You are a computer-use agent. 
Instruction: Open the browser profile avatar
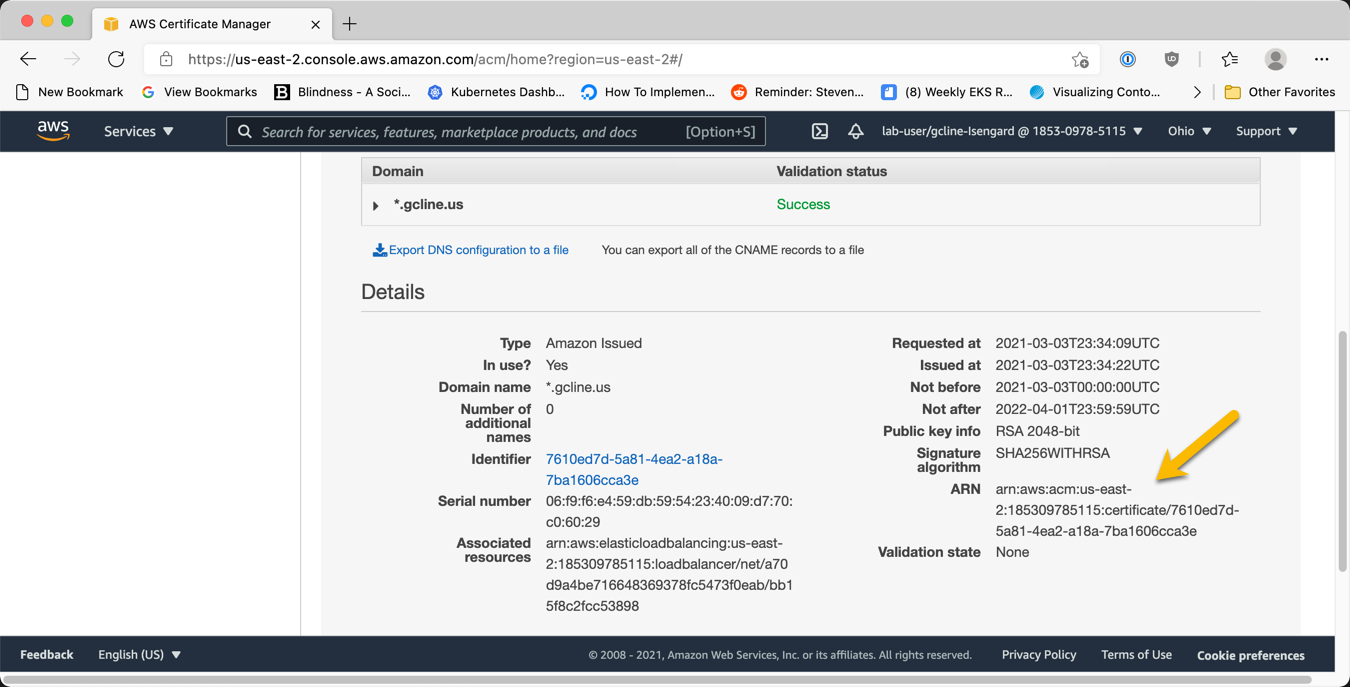(x=1275, y=59)
